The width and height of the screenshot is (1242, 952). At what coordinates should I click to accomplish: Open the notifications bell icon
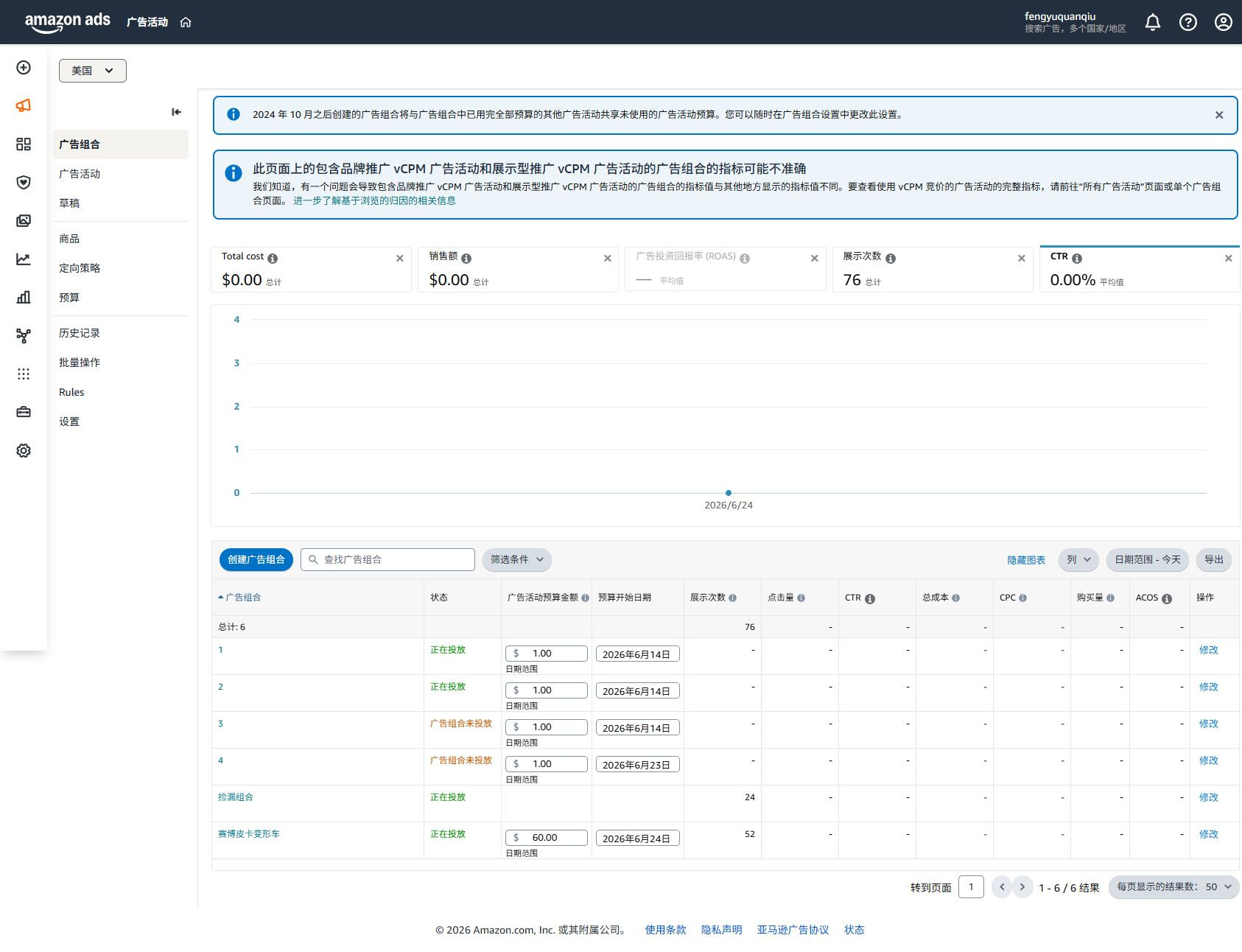[1153, 22]
